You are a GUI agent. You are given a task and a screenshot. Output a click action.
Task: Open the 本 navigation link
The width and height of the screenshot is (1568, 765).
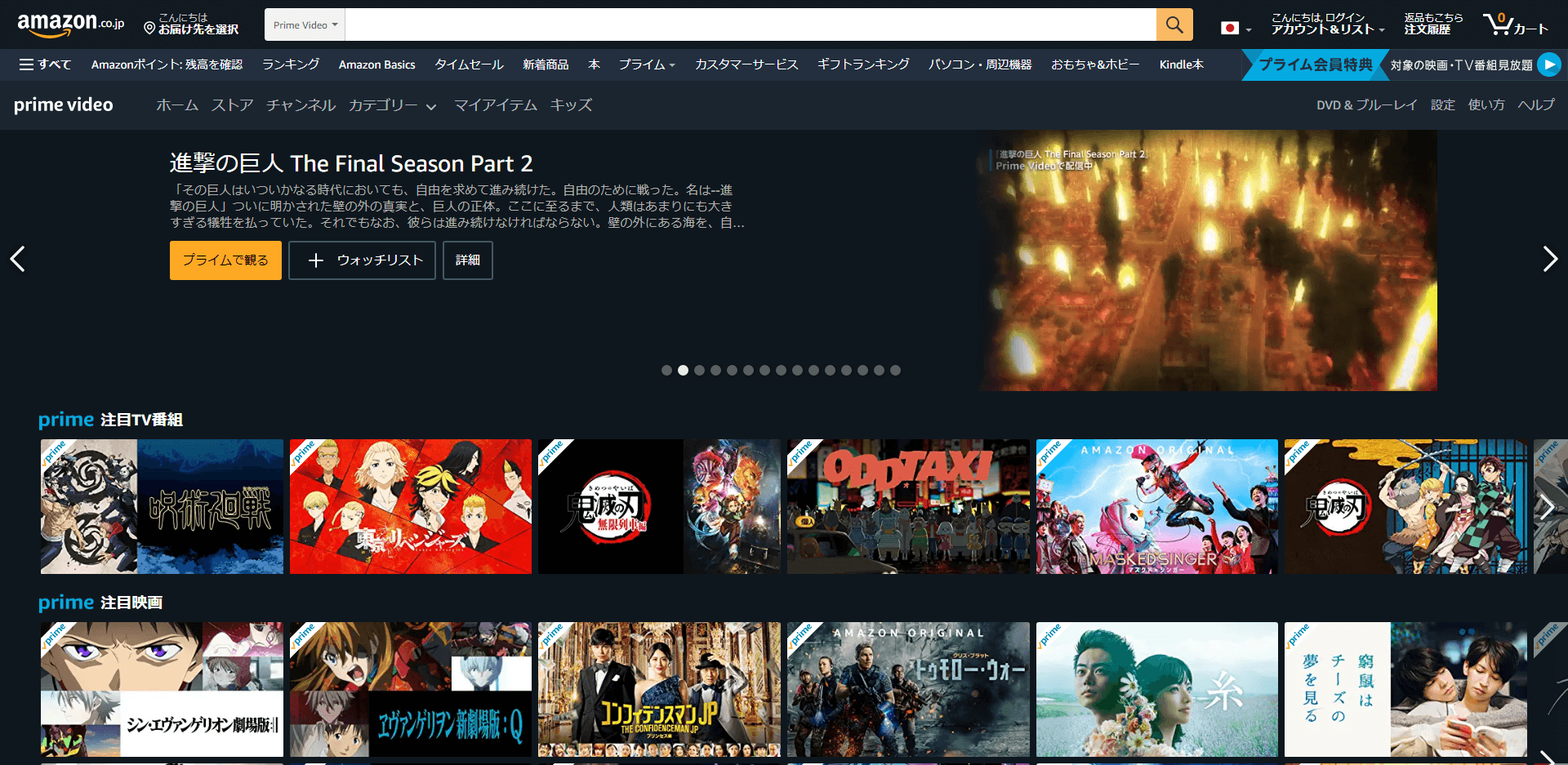pyautogui.click(x=594, y=64)
